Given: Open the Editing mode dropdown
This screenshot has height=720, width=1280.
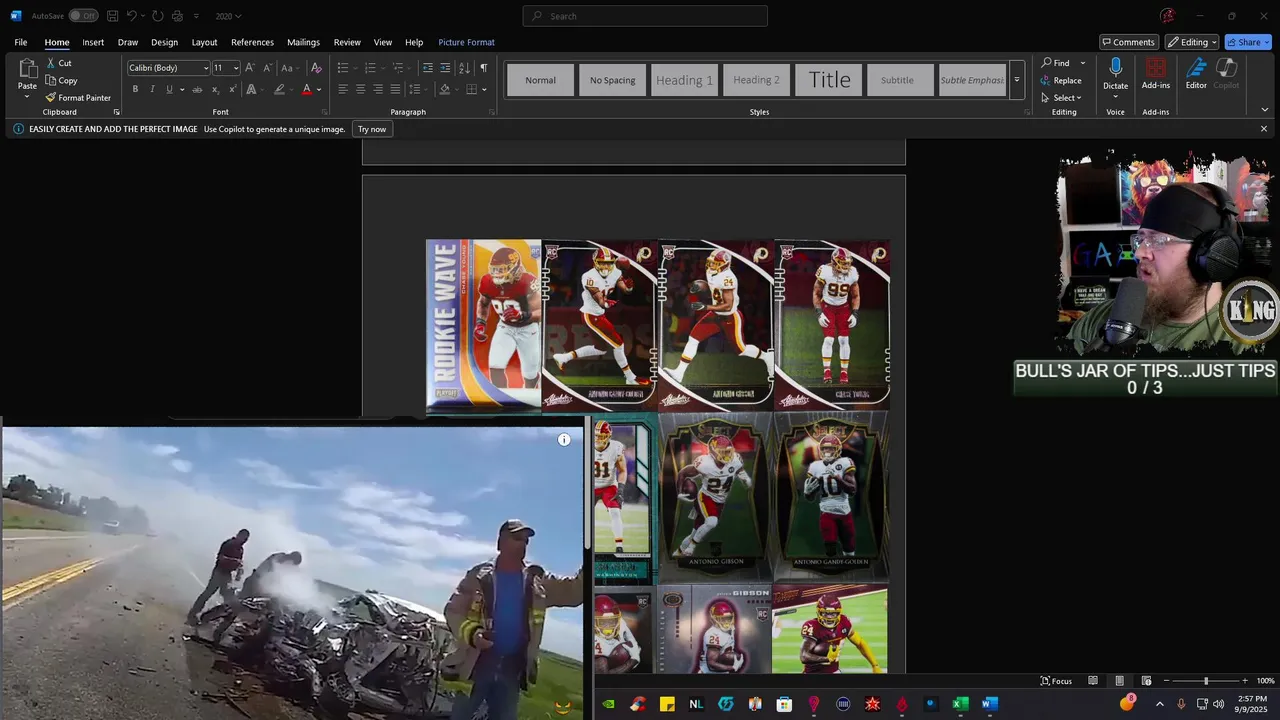Looking at the screenshot, I should pos(1191,42).
